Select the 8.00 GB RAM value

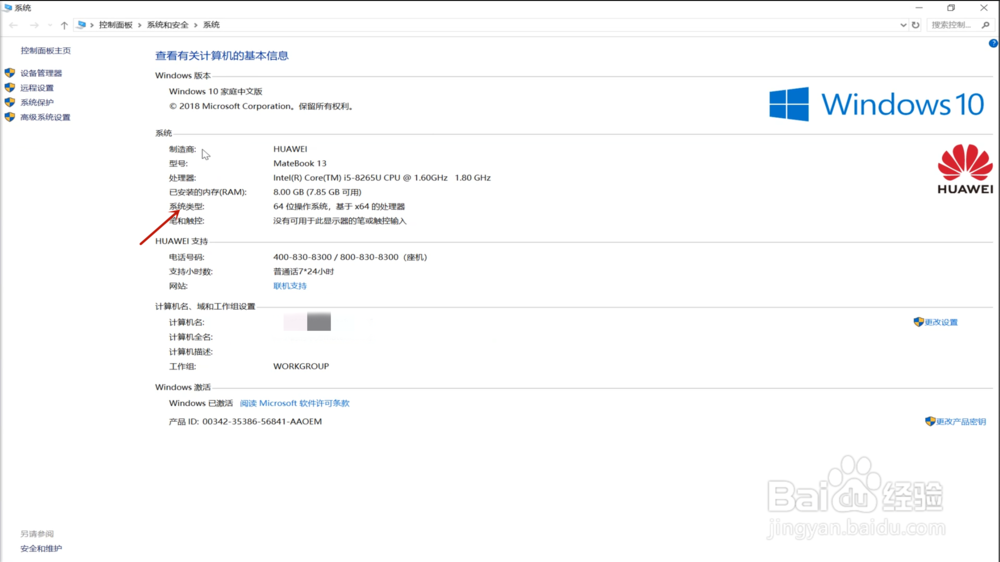pos(318,192)
